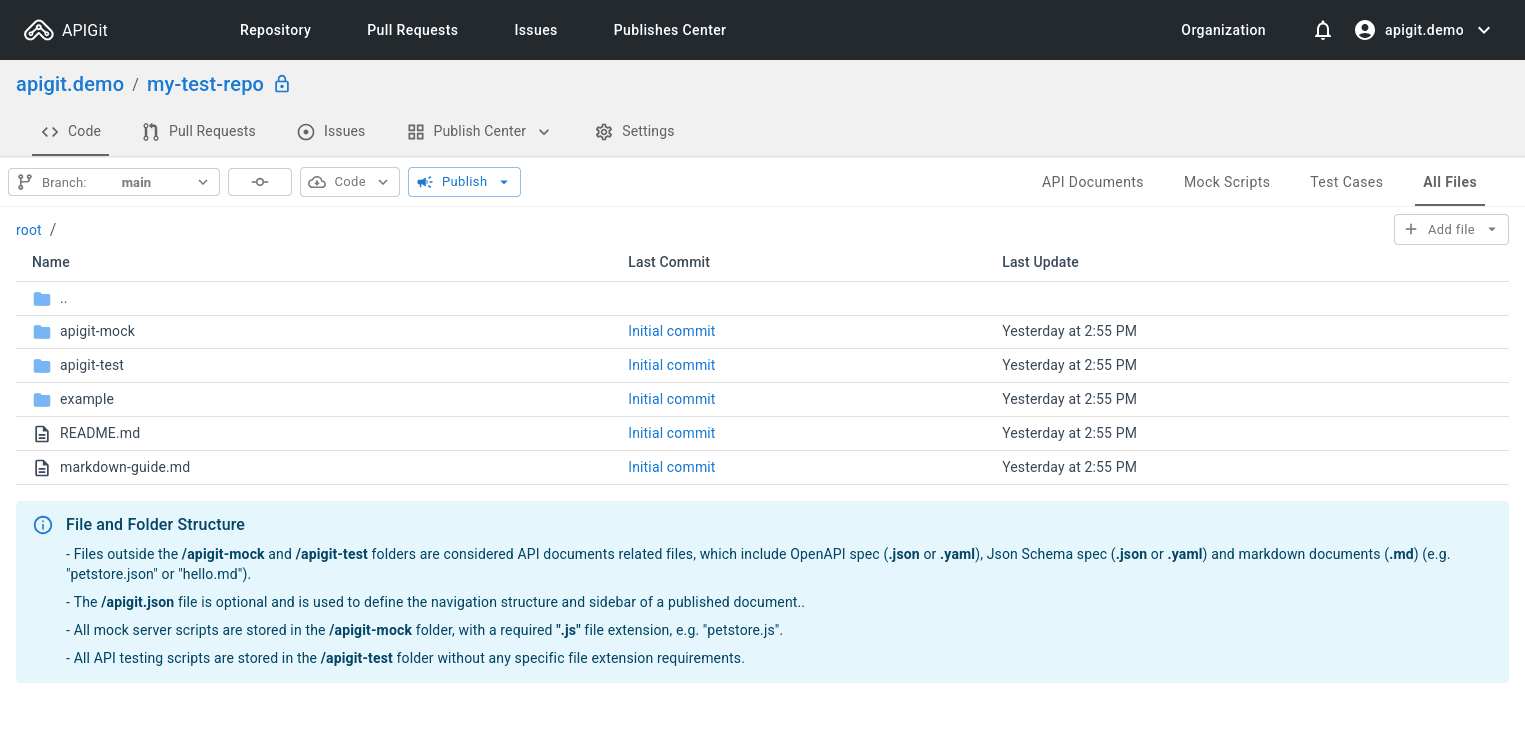Click the apigit-mock folder icon

[x=42, y=331]
